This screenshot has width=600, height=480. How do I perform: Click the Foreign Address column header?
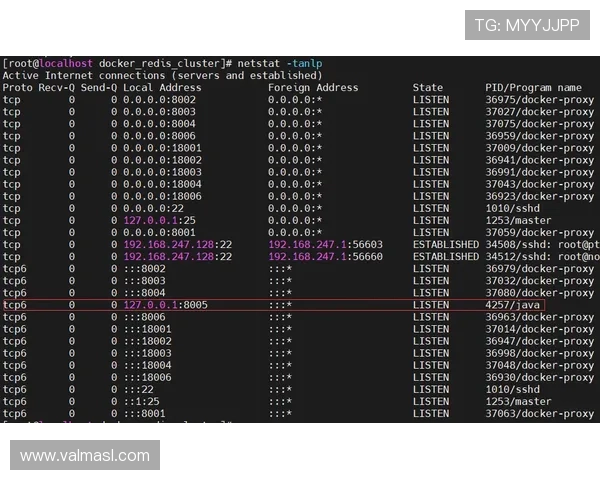tap(312, 88)
